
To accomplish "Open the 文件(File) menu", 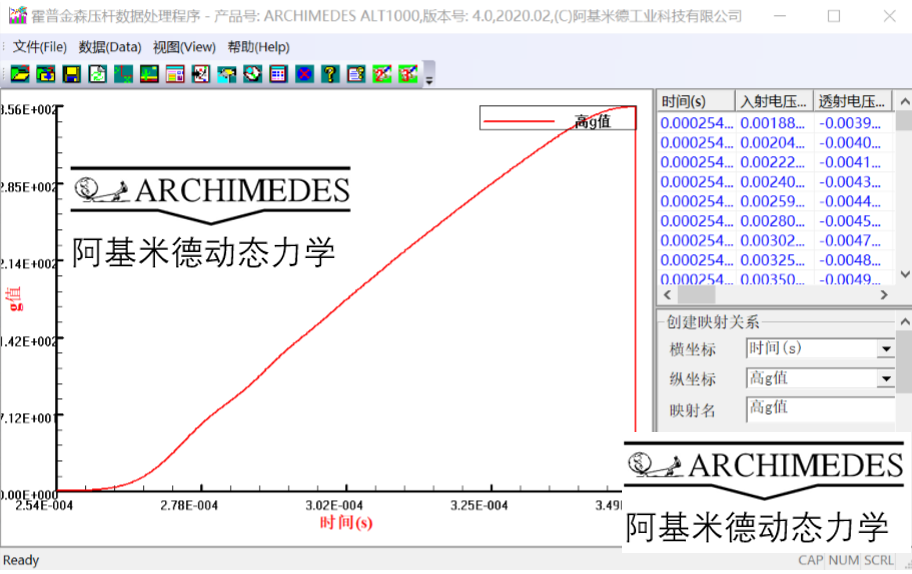I will click(x=40, y=47).
